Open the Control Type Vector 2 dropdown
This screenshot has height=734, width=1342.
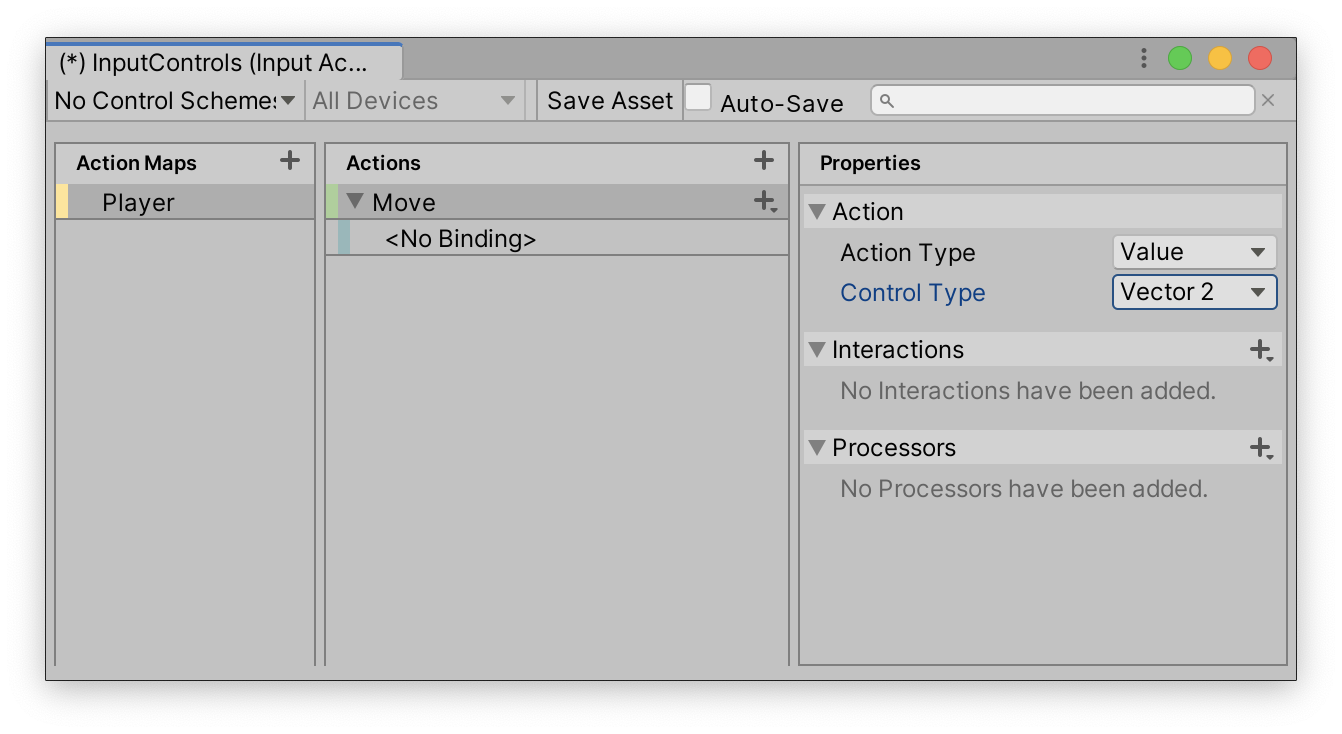pyautogui.click(x=1194, y=292)
